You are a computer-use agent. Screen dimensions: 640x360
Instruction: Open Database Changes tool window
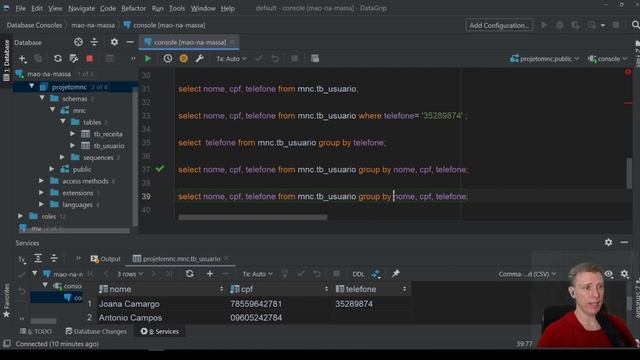[x=96, y=331]
